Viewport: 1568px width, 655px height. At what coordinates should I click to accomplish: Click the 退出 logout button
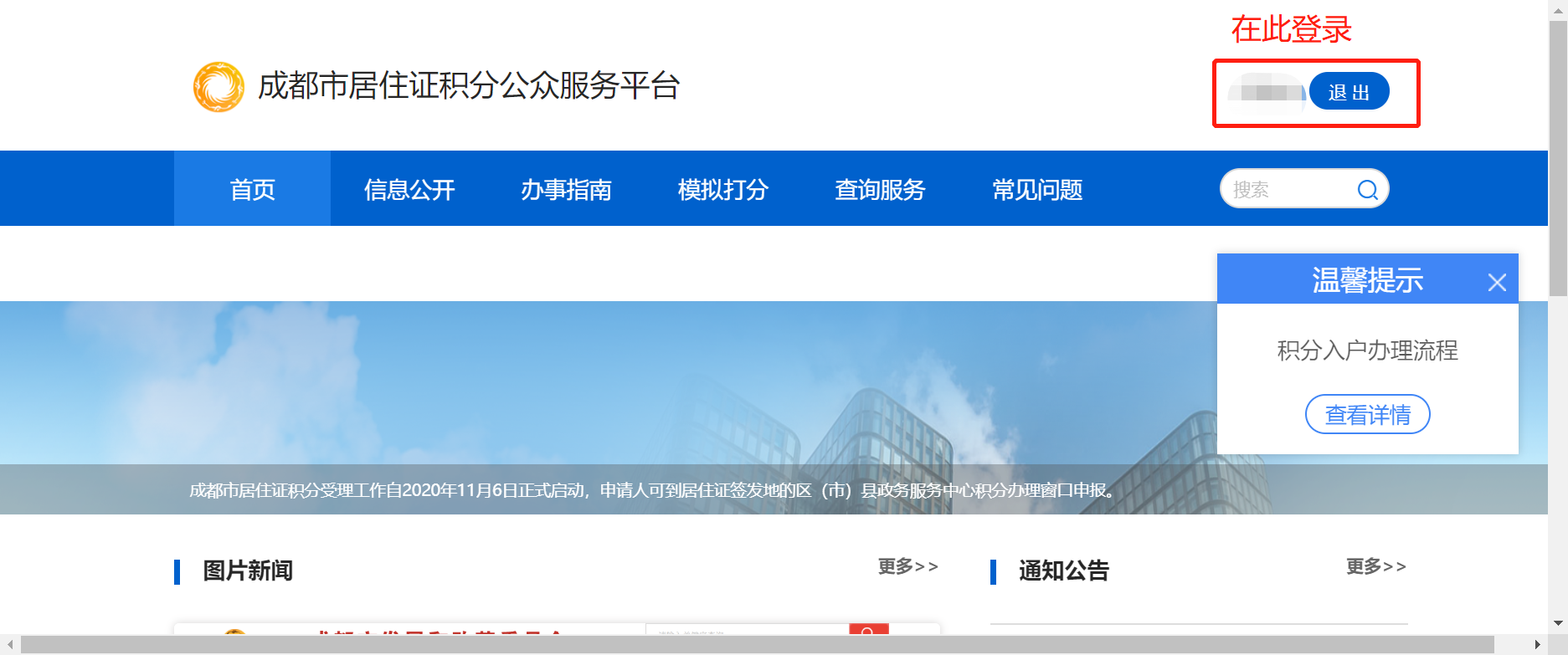pos(1349,92)
